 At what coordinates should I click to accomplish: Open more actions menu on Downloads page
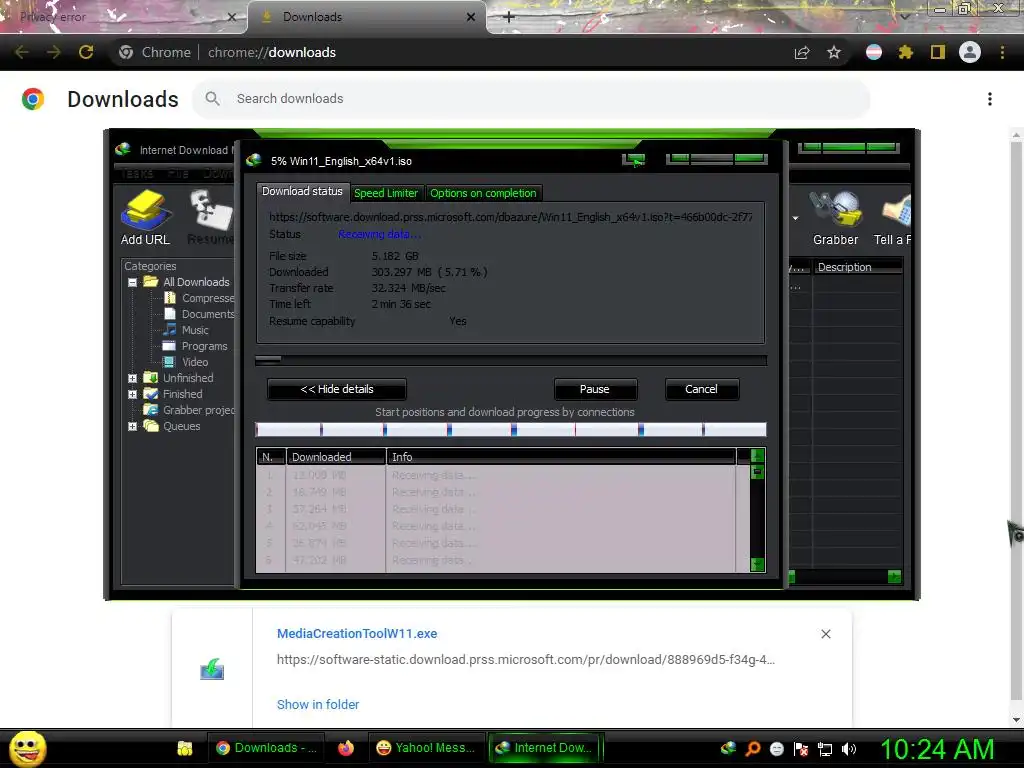990,99
